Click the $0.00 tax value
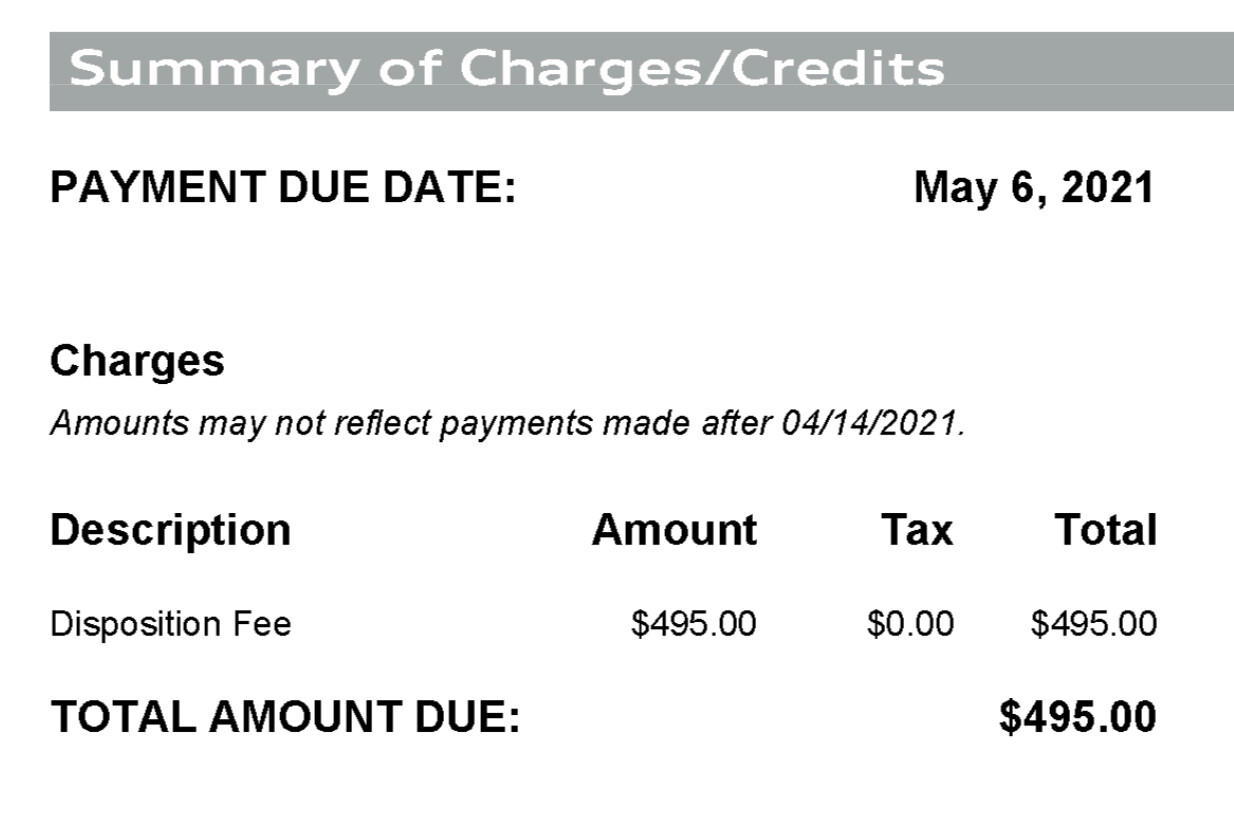The image size is (1234, 829). click(x=910, y=625)
